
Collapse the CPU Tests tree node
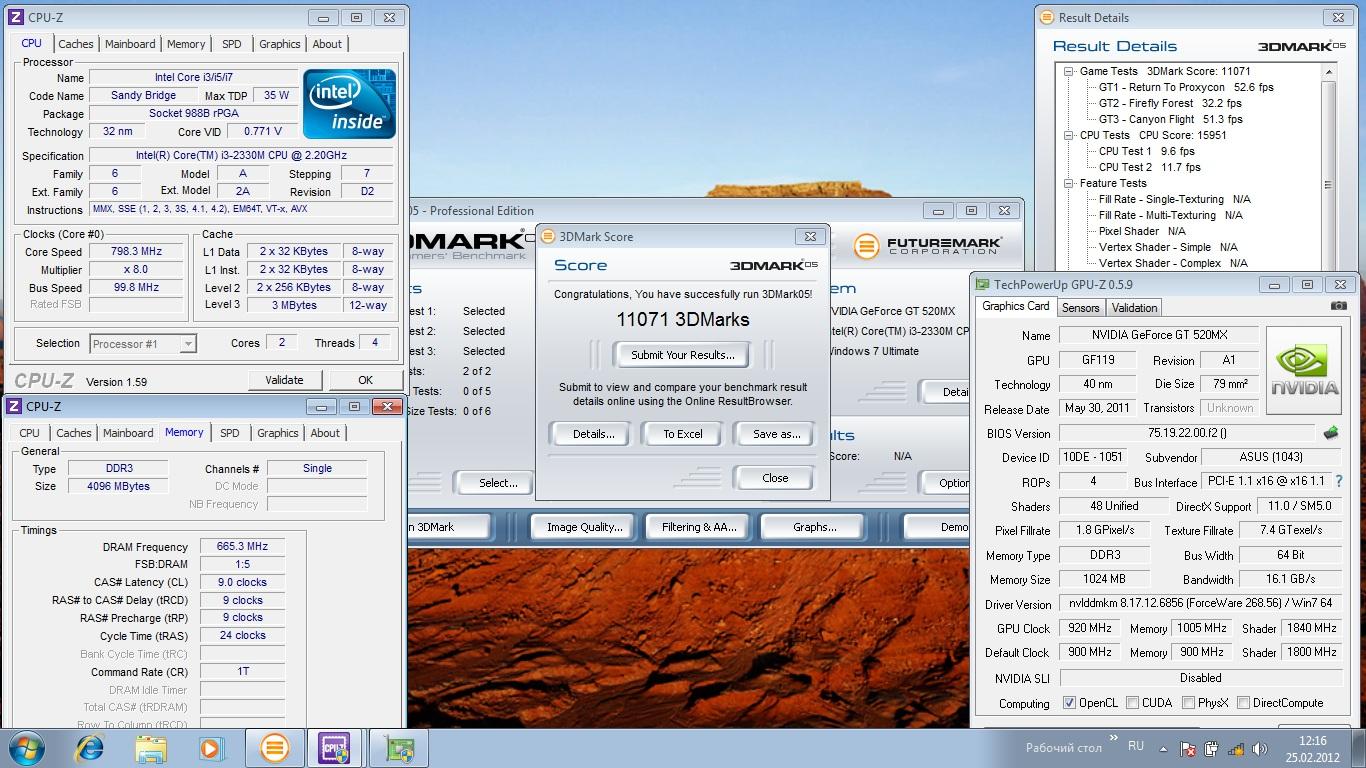1069,135
